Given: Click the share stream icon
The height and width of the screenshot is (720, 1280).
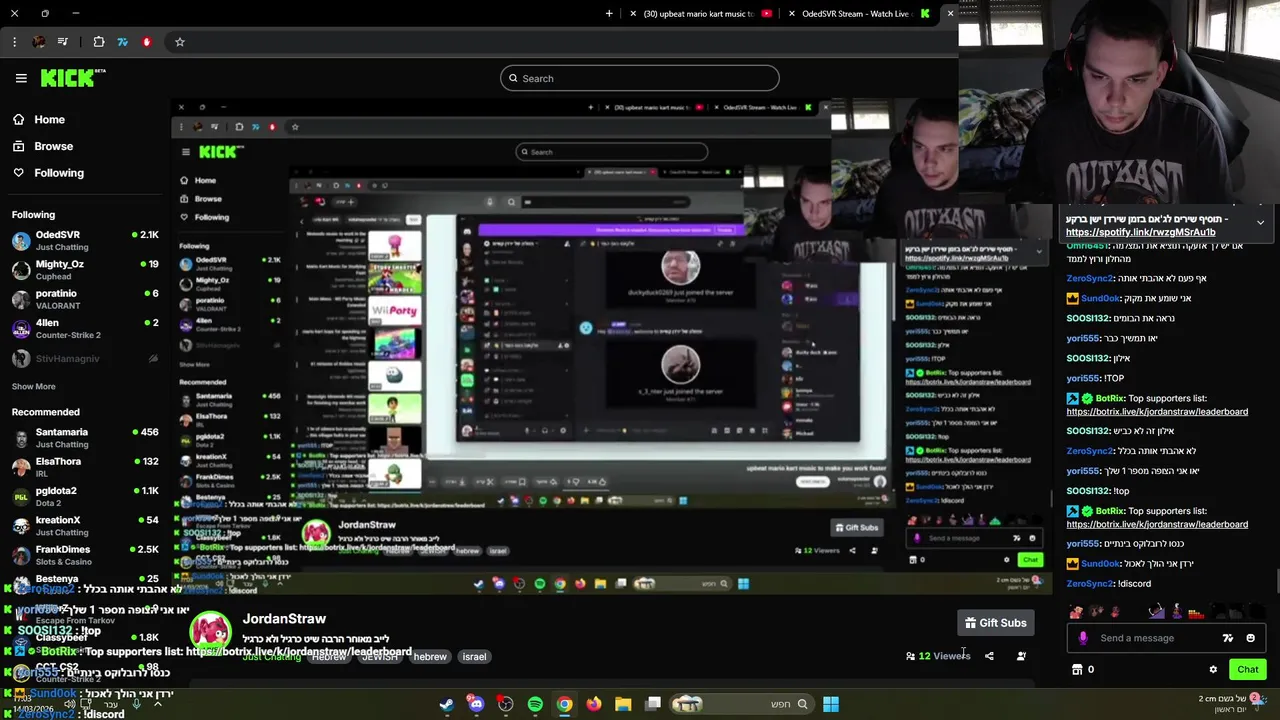Looking at the screenshot, I should click(x=989, y=656).
